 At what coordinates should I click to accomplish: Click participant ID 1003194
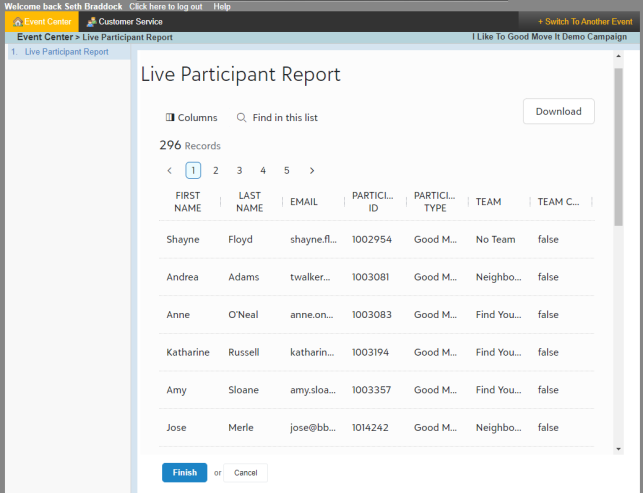370,352
